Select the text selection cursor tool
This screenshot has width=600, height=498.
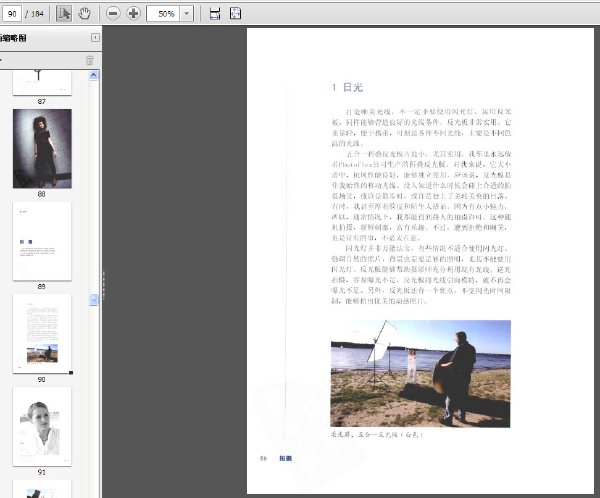point(64,14)
